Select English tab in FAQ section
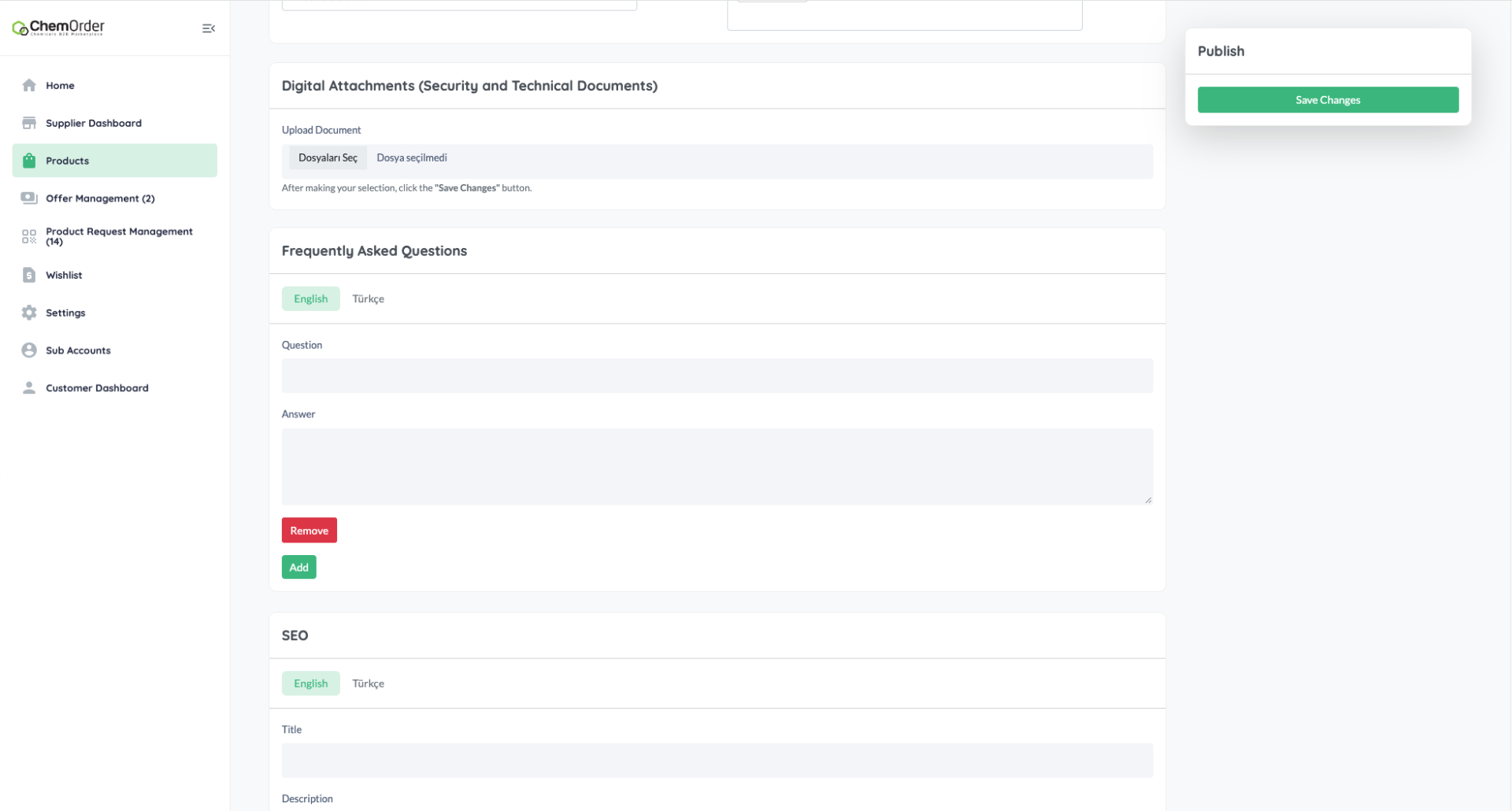1512x811 pixels. (310, 298)
